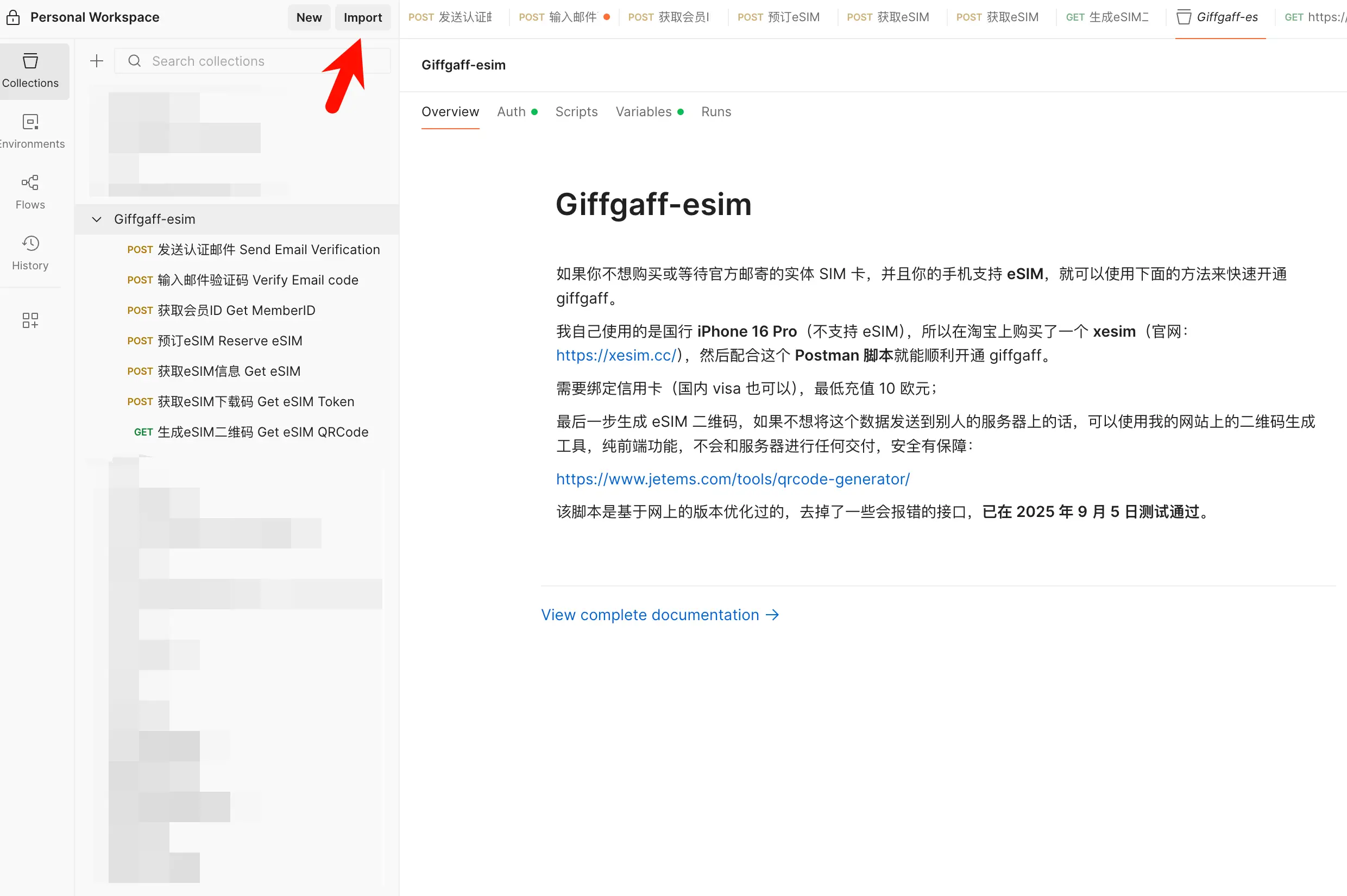
Task: Switch to the GET 生成eSIM request tab
Action: [x=1107, y=17]
